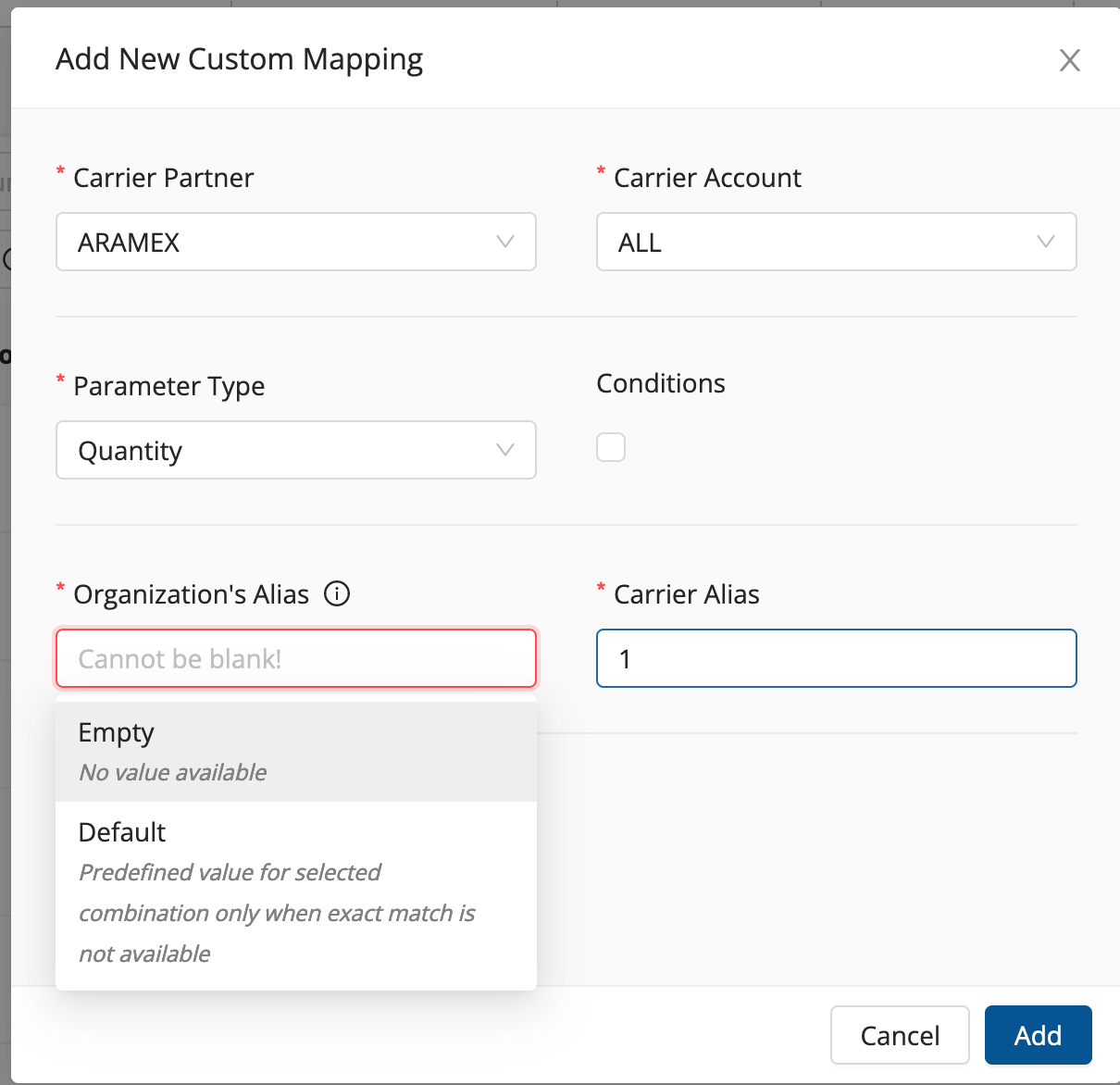Image resolution: width=1120 pixels, height=1085 pixels.
Task: Click the chevron arrow in Carrier Partner field
Action: pyautogui.click(x=505, y=242)
